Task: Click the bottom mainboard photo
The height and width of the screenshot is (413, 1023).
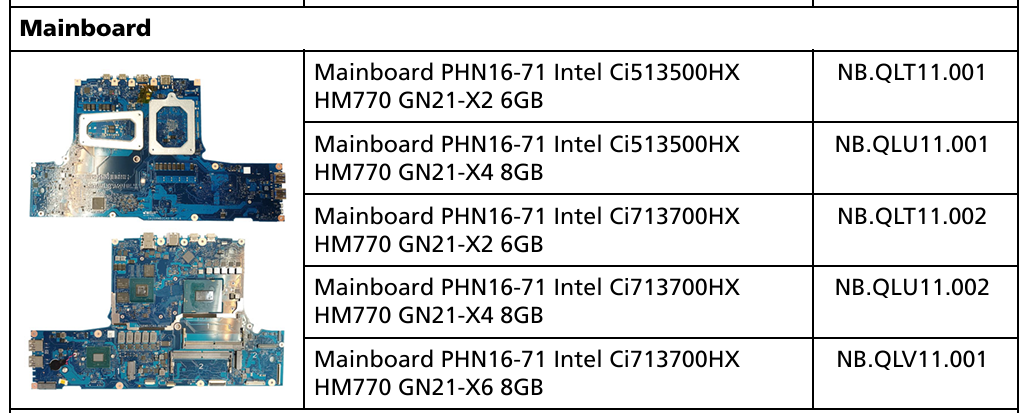Action: (x=158, y=310)
